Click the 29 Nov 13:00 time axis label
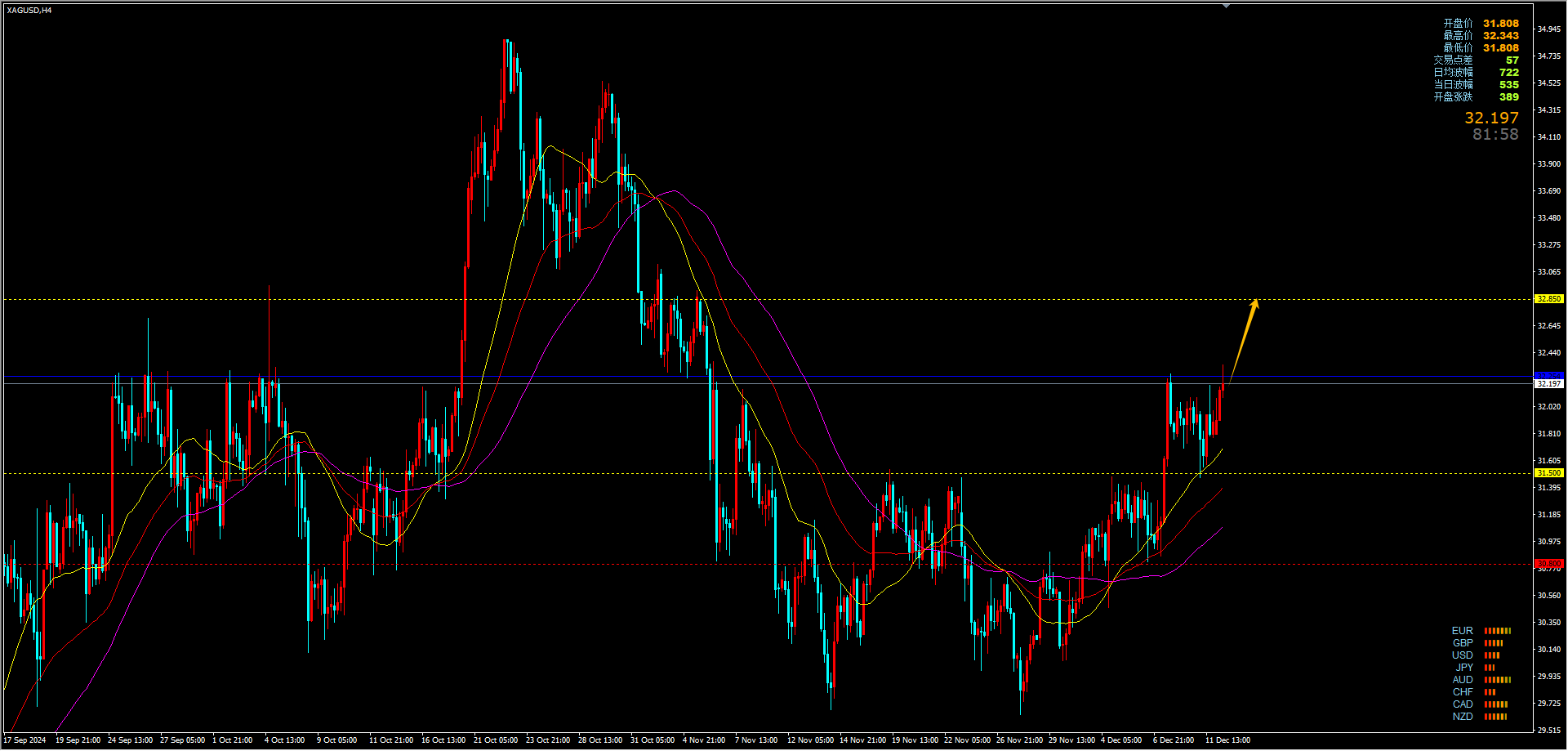 coord(1071,740)
